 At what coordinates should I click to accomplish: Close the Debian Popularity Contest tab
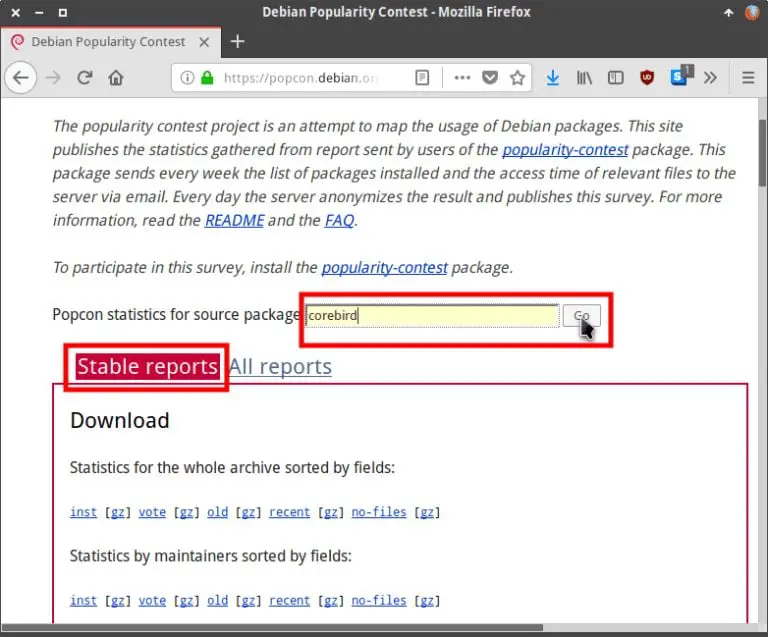pyautogui.click(x=204, y=43)
